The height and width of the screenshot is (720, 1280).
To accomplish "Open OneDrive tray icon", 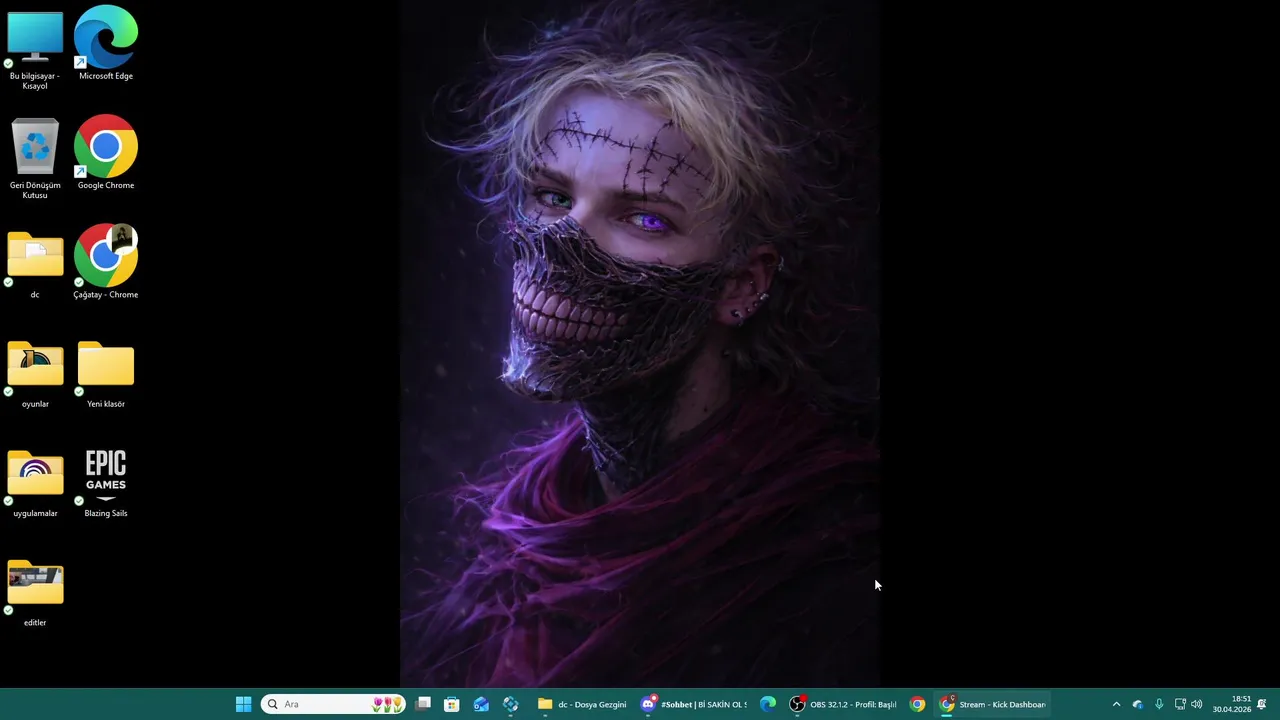I will (1138, 704).
